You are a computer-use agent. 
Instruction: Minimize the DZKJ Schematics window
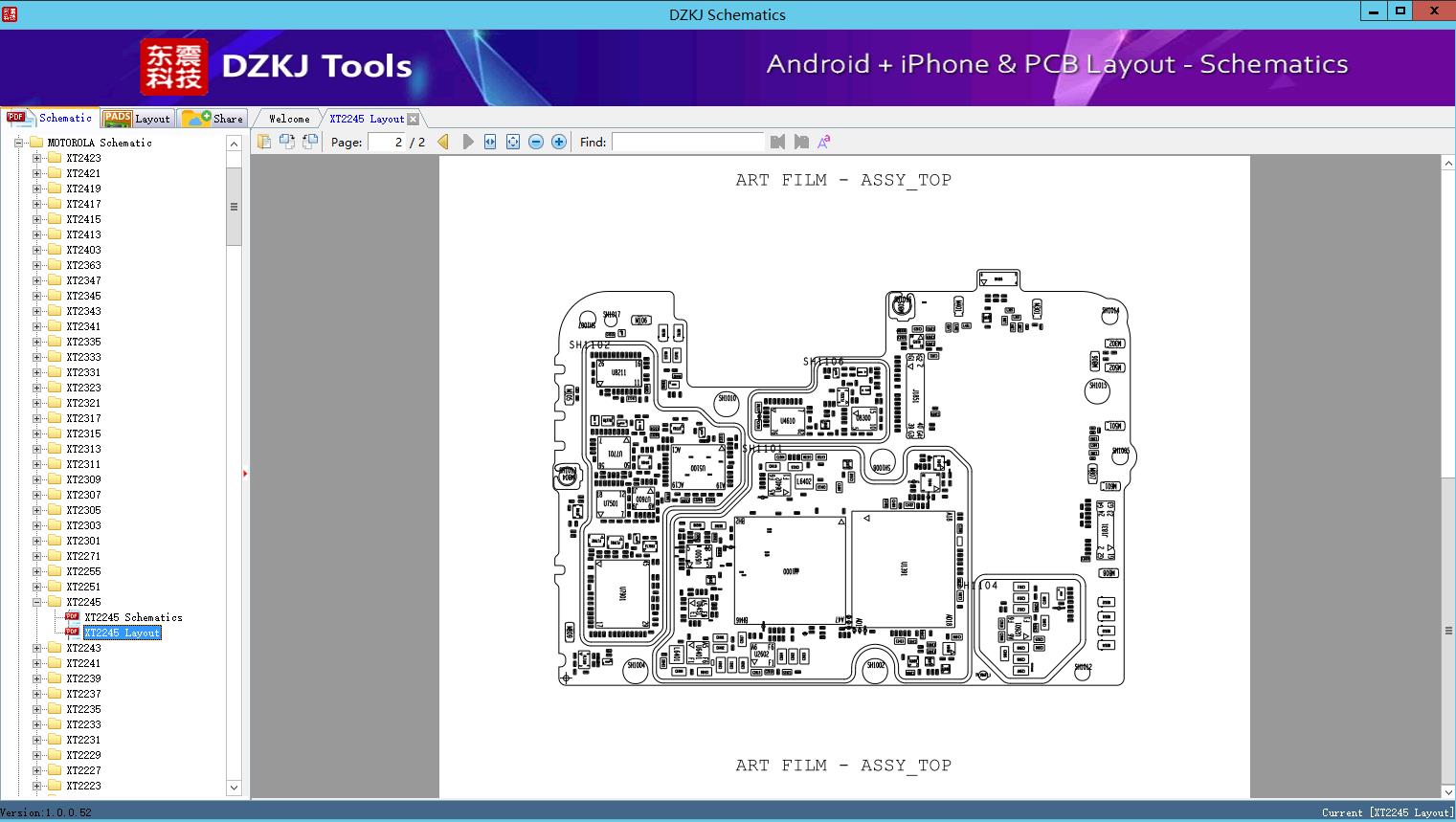pyautogui.click(x=1374, y=11)
